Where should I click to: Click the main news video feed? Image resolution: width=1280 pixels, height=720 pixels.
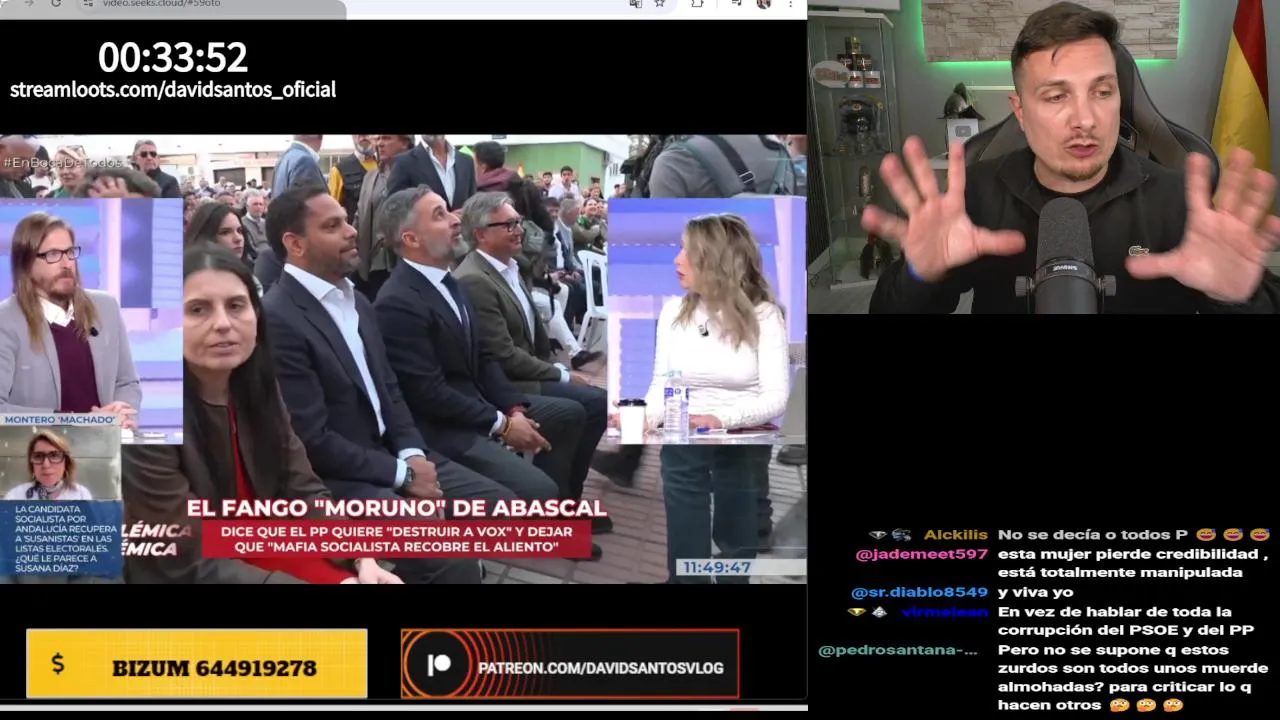403,359
